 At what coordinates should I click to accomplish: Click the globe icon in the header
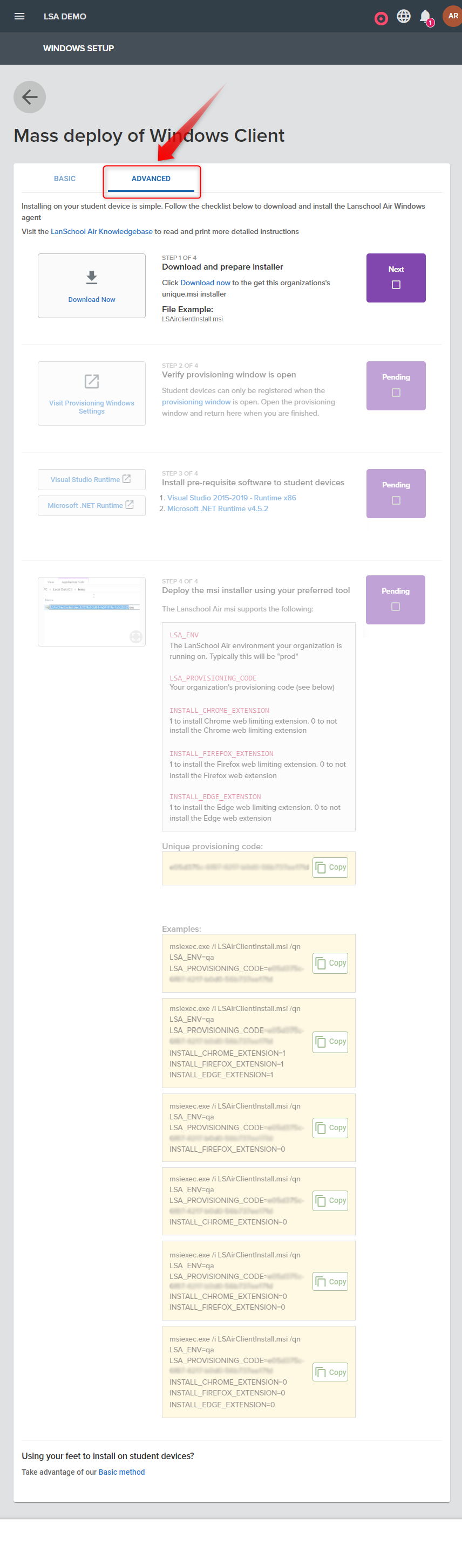pos(404,16)
